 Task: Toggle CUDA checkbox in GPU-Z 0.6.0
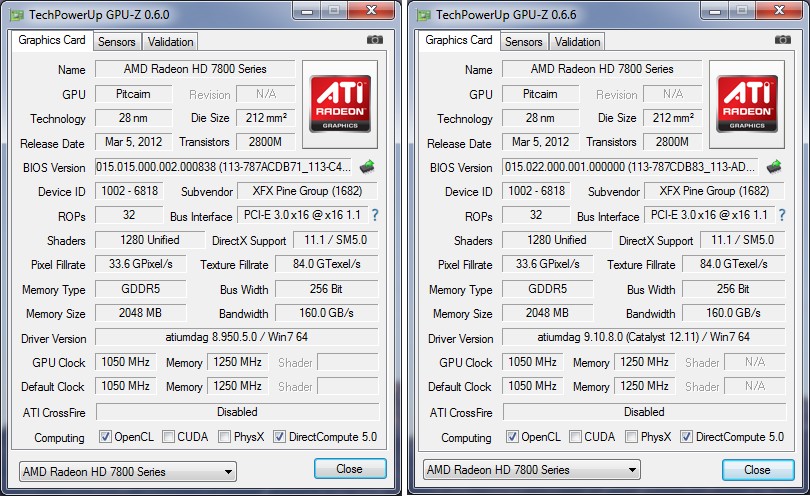[x=168, y=436]
